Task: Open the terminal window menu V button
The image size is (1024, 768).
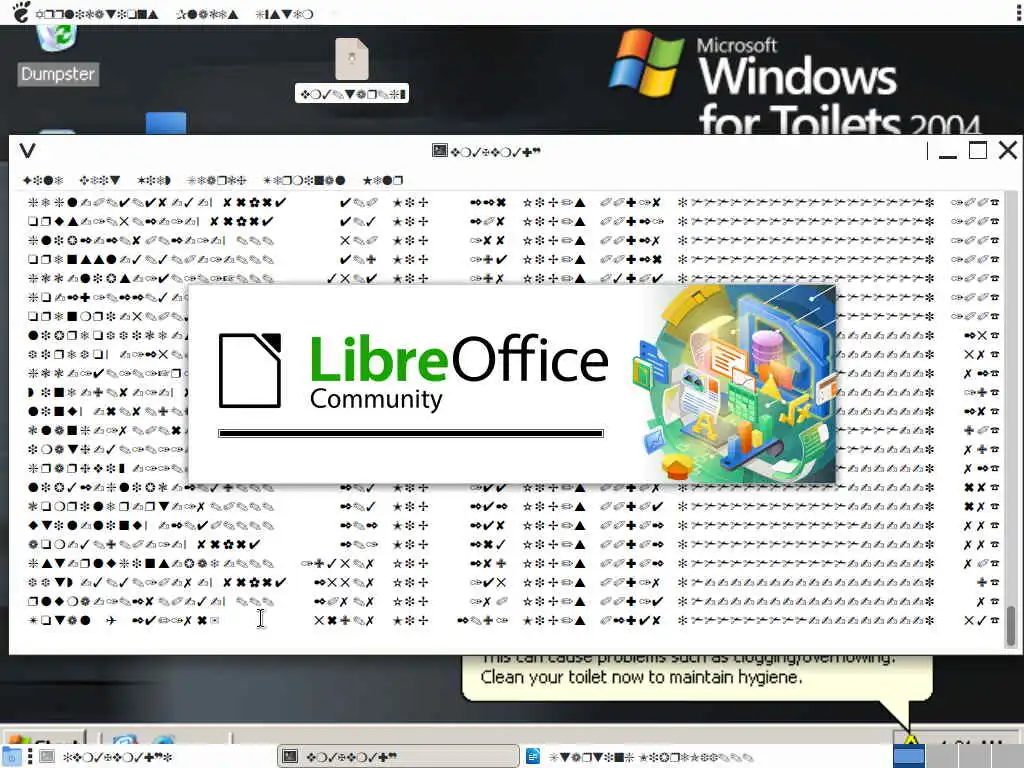Action: point(27,151)
